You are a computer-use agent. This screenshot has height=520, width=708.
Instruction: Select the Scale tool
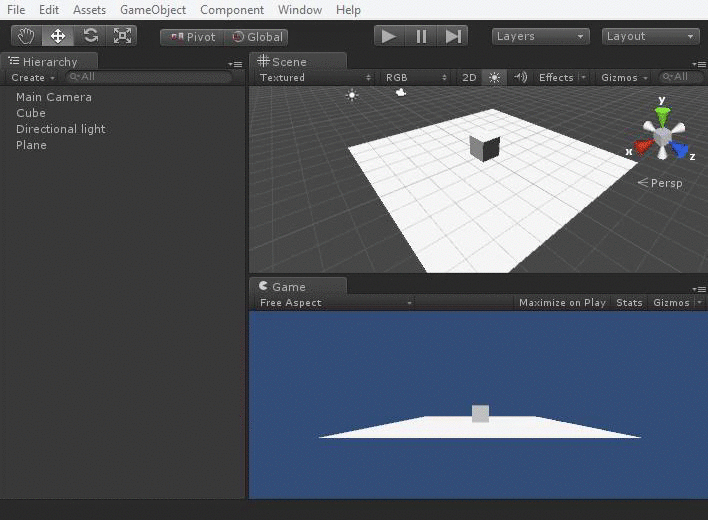[x=122, y=36]
